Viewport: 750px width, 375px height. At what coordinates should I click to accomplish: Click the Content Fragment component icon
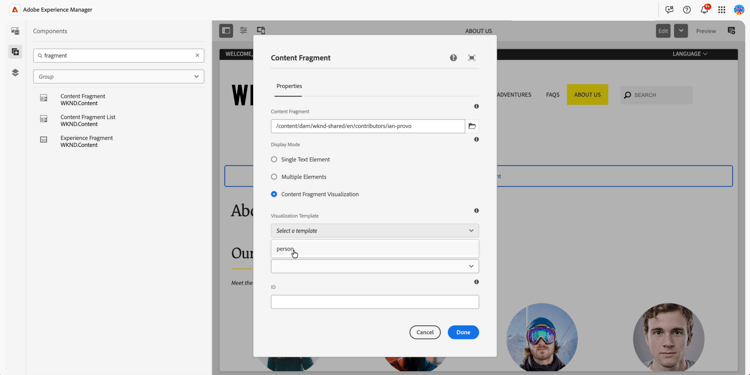[x=44, y=98]
